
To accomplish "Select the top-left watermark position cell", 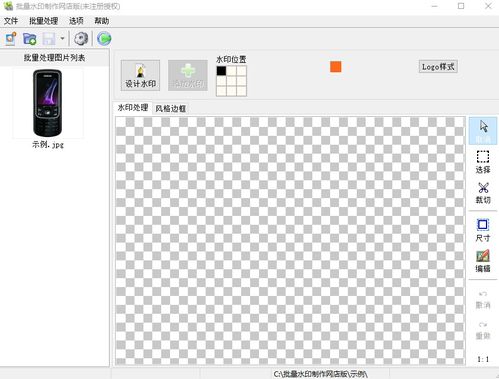I will [221, 71].
